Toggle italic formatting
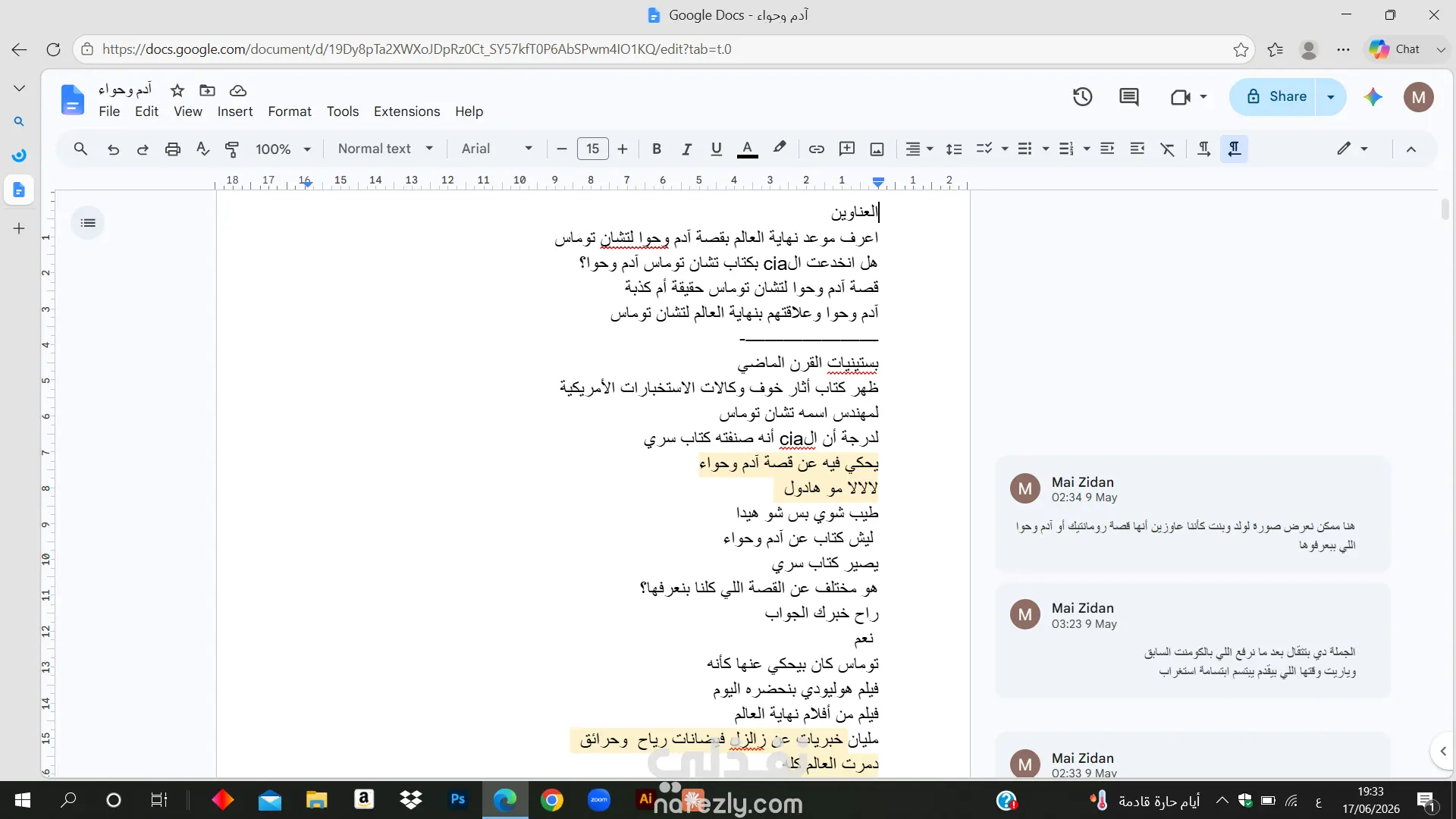Viewport: 1456px width, 819px height. pyautogui.click(x=686, y=149)
